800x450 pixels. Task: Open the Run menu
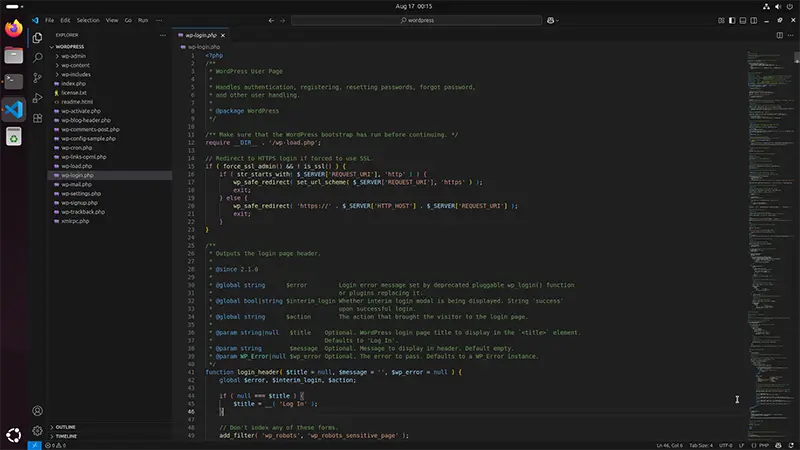(x=143, y=20)
